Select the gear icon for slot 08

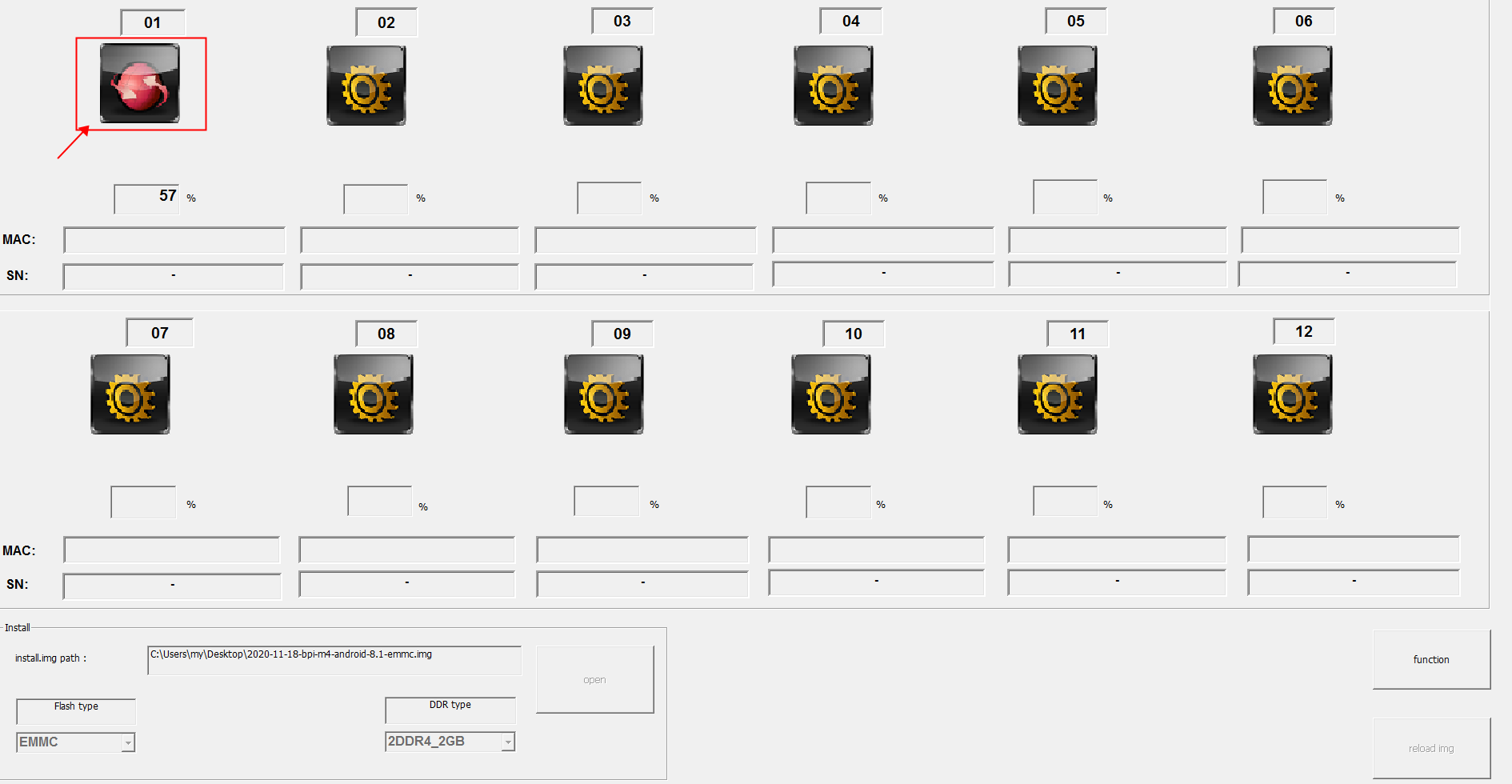(374, 394)
